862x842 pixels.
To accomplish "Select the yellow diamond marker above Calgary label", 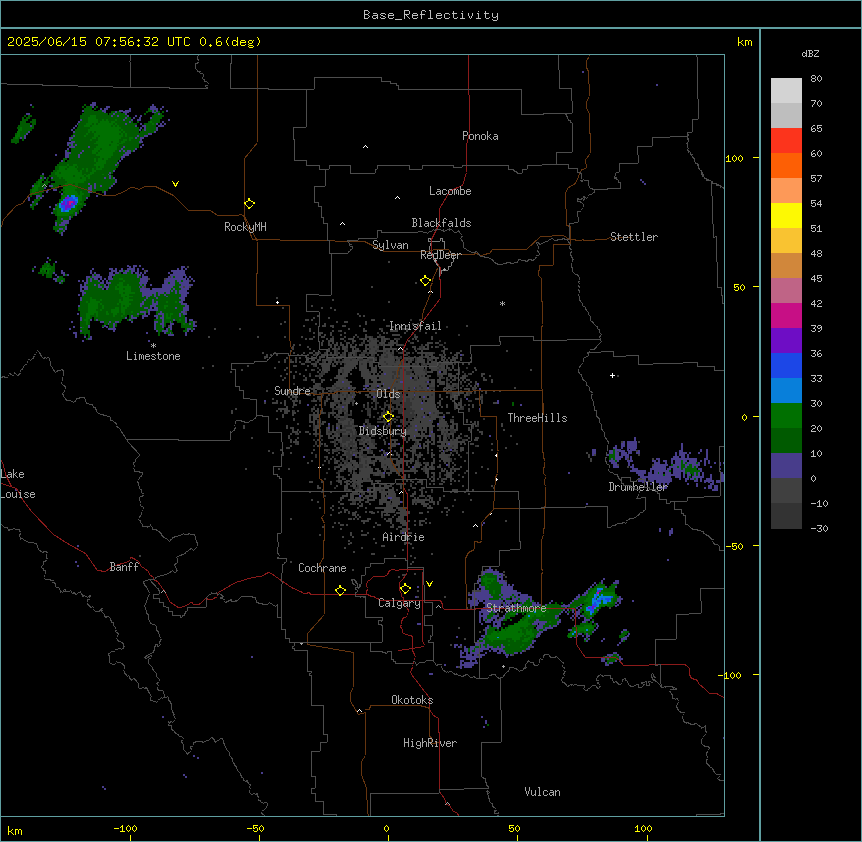I will (405, 589).
